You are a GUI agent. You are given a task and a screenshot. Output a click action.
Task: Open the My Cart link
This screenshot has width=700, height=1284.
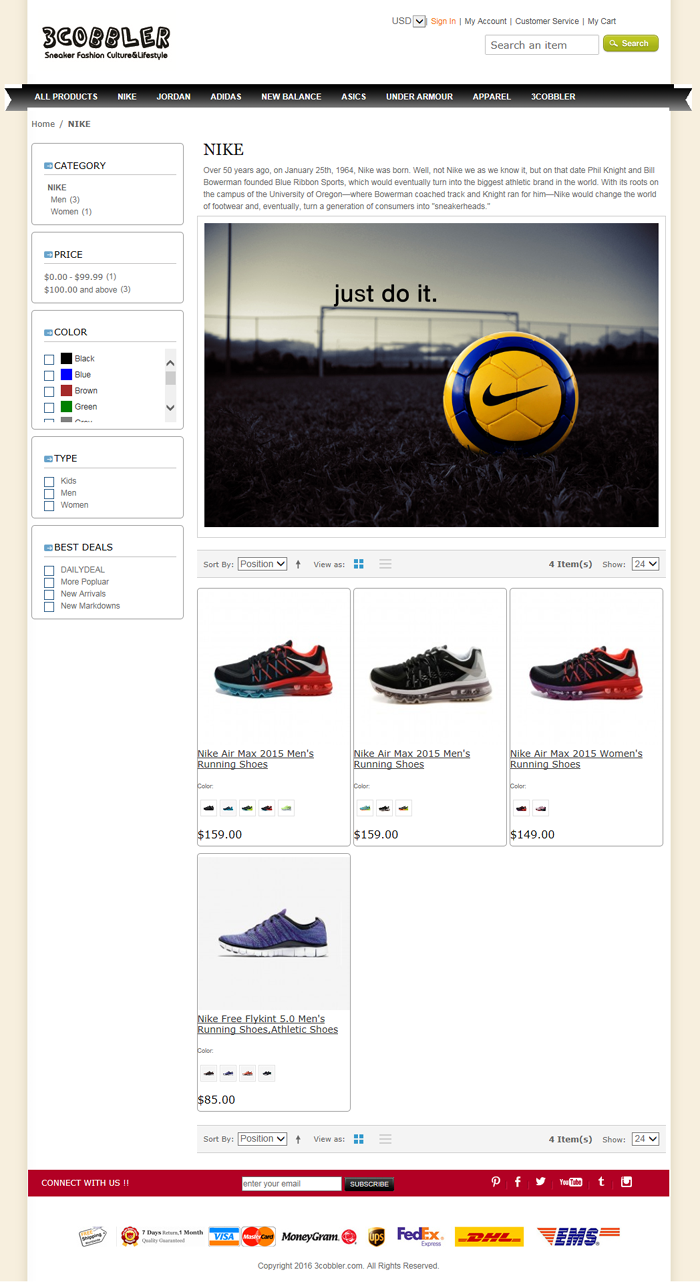click(x=602, y=21)
